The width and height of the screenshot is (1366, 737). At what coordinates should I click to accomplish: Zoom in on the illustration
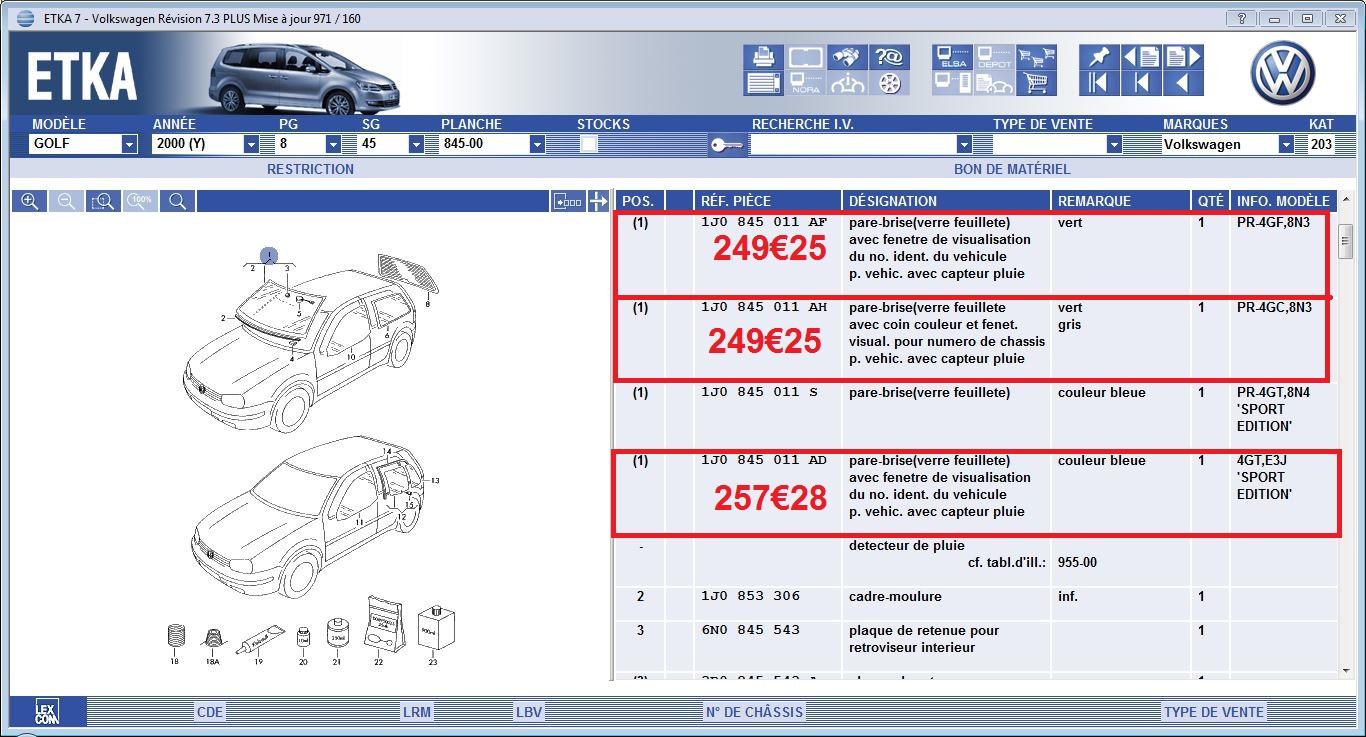click(30, 201)
